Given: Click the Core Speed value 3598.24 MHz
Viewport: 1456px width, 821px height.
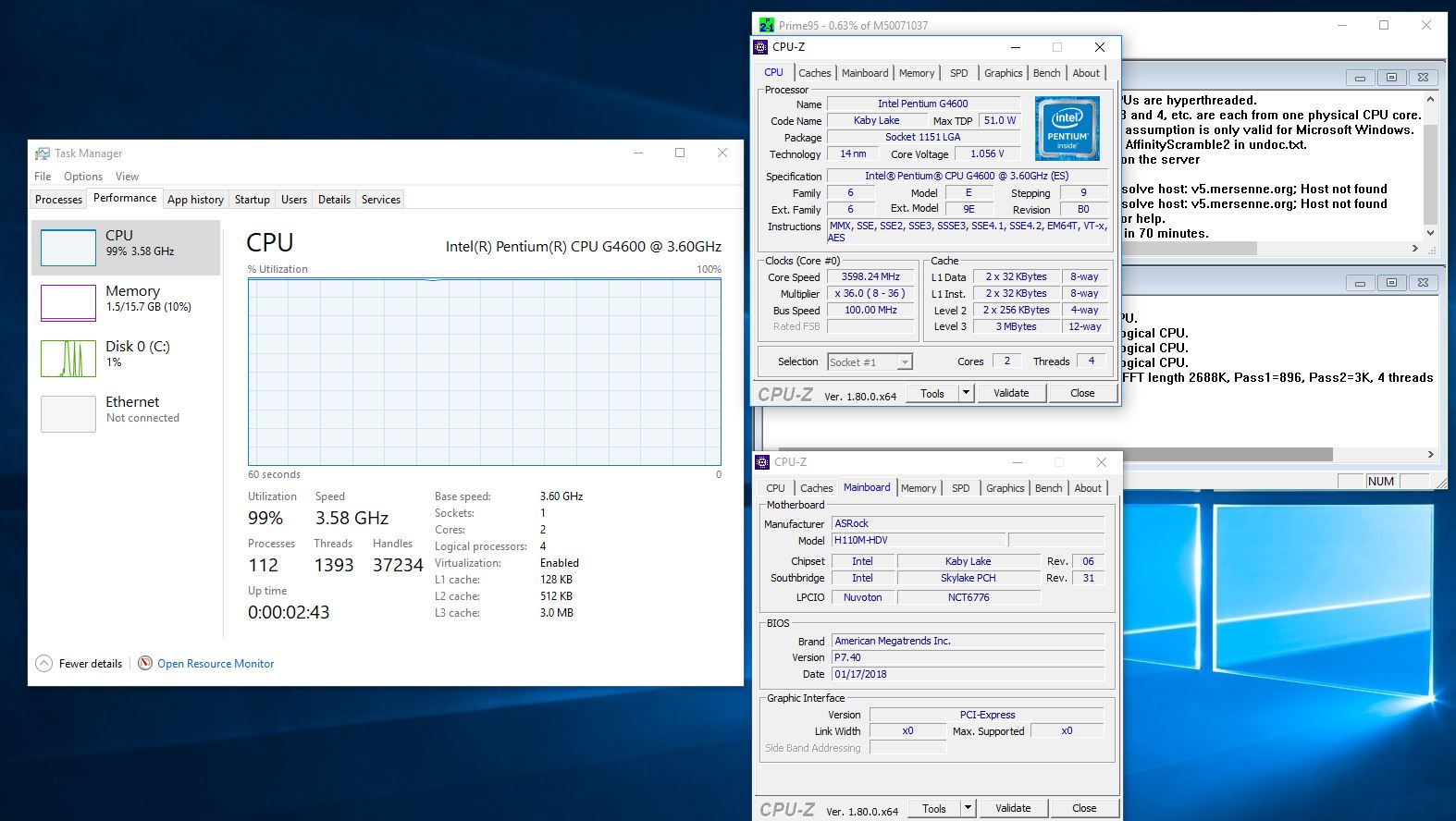Looking at the screenshot, I should pyautogui.click(x=870, y=276).
